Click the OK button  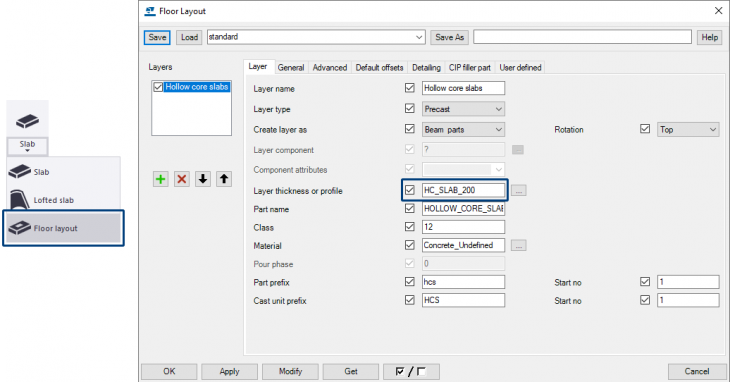(x=169, y=371)
